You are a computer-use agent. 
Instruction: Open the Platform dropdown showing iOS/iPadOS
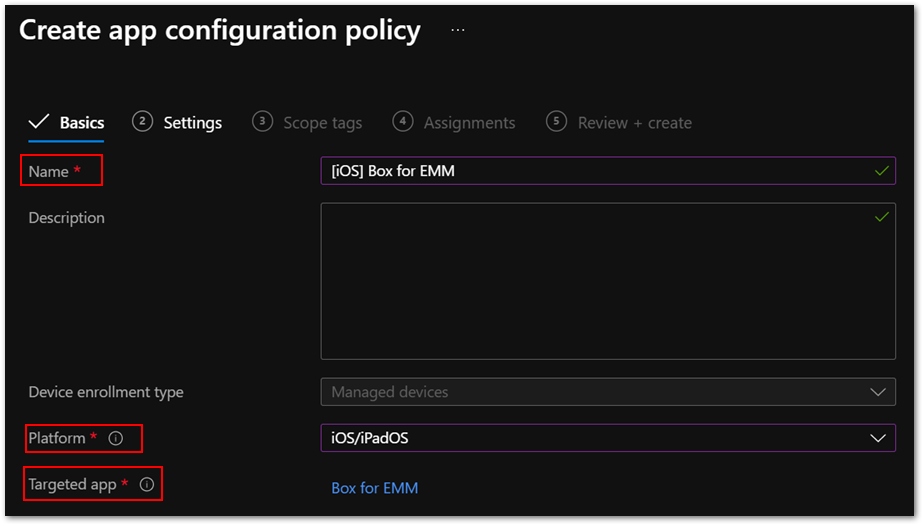(x=608, y=438)
